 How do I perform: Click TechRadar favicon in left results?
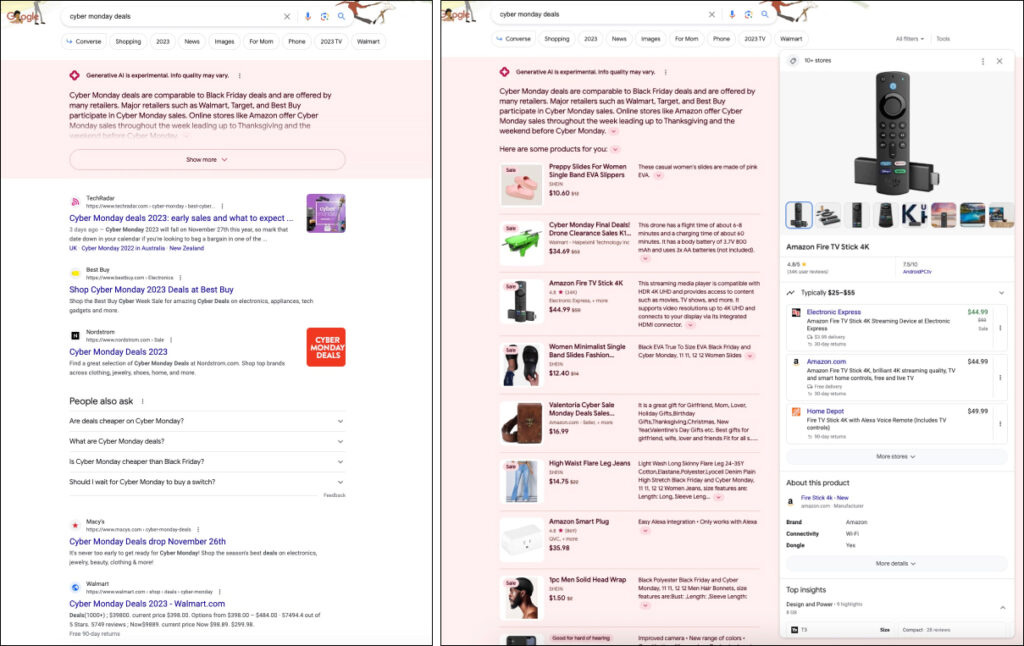click(x=75, y=202)
